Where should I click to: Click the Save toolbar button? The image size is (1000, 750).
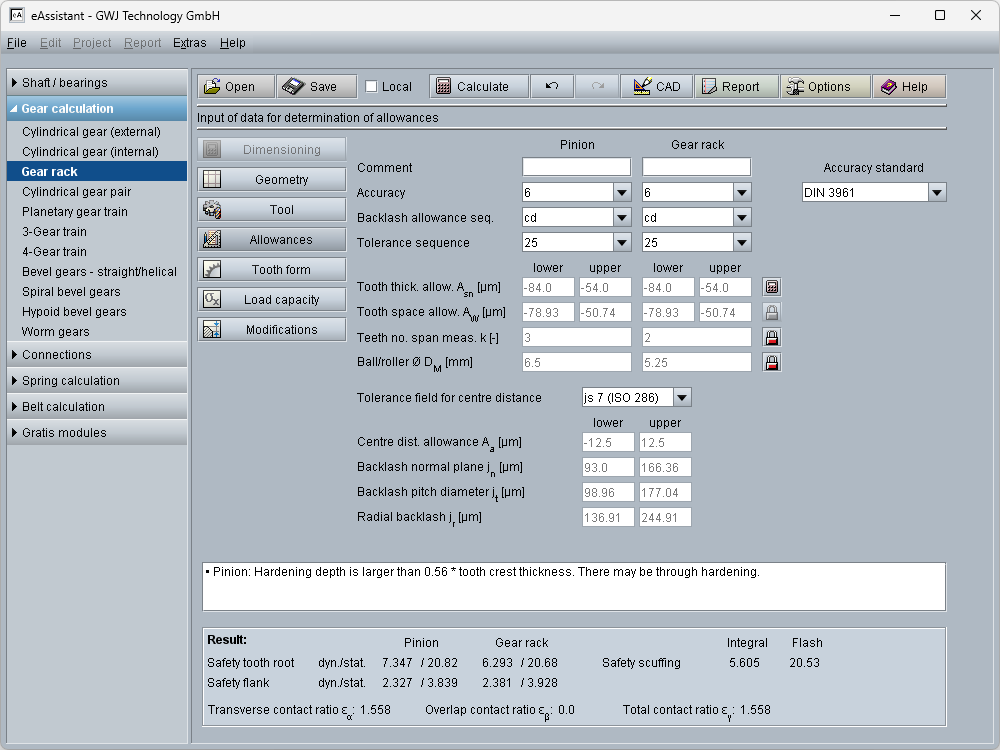click(311, 87)
